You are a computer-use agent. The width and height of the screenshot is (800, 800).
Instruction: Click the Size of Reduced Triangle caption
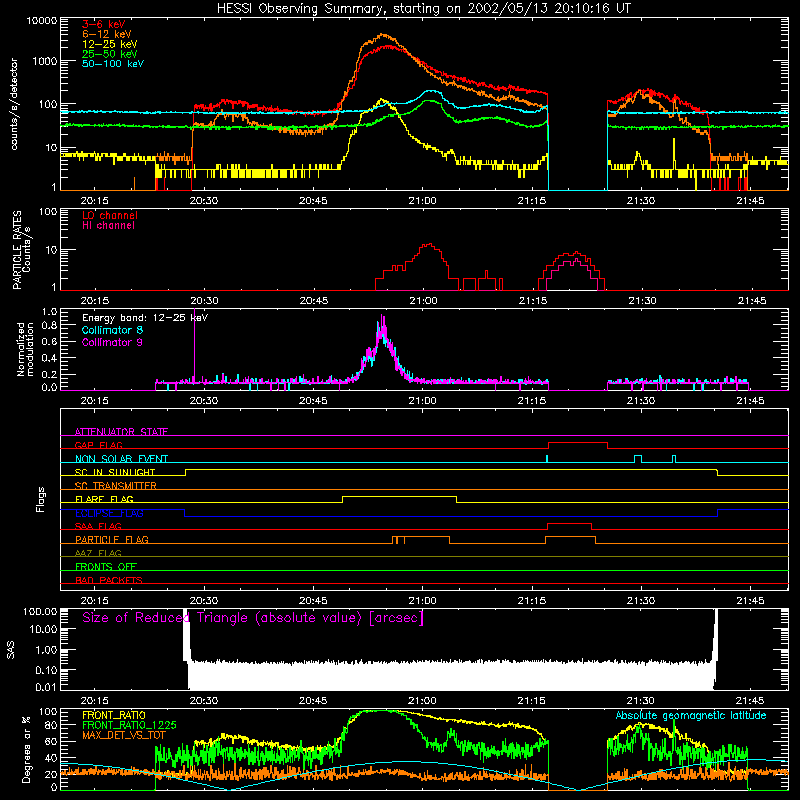(x=253, y=618)
